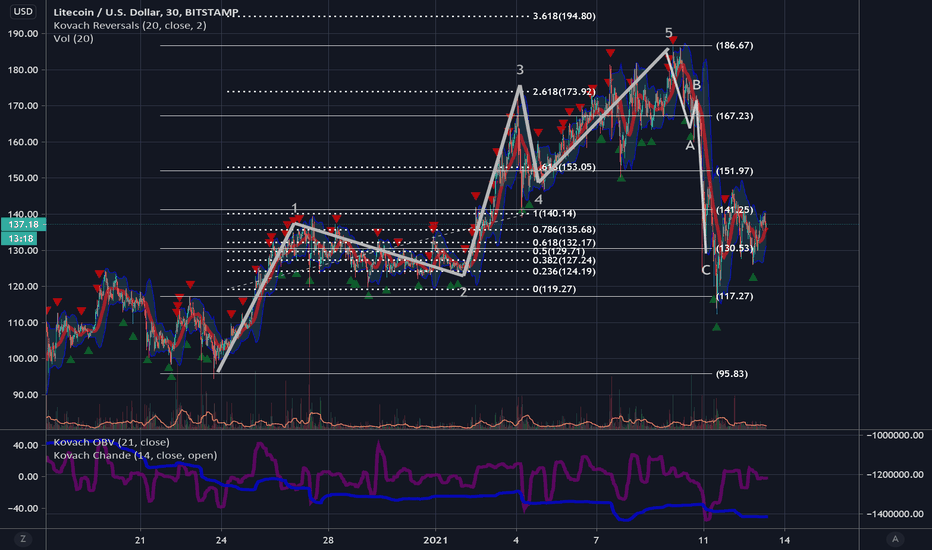
Task: Select Kovach Reversals indicator legend
Action: point(130,25)
